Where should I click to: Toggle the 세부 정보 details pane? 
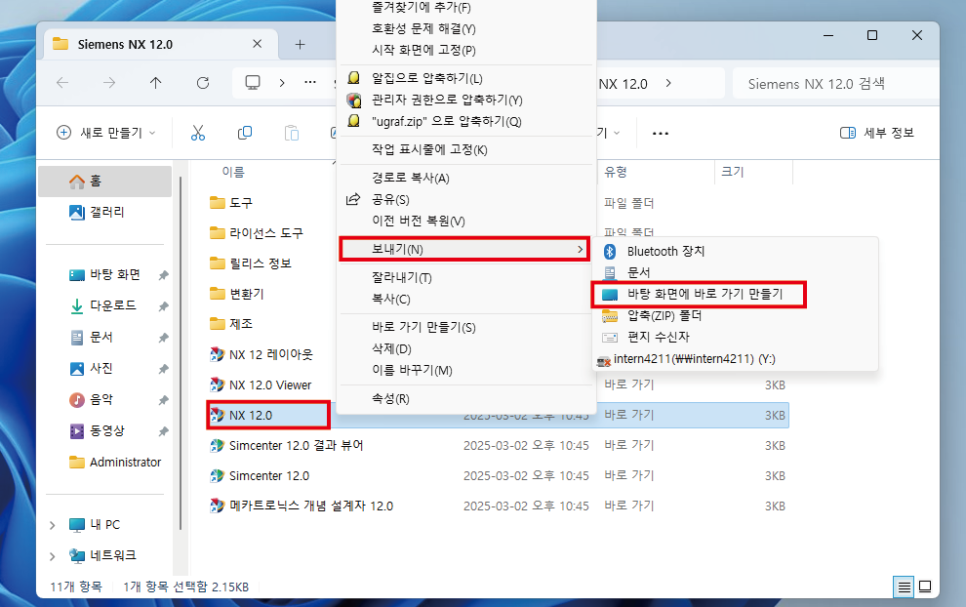(877, 132)
